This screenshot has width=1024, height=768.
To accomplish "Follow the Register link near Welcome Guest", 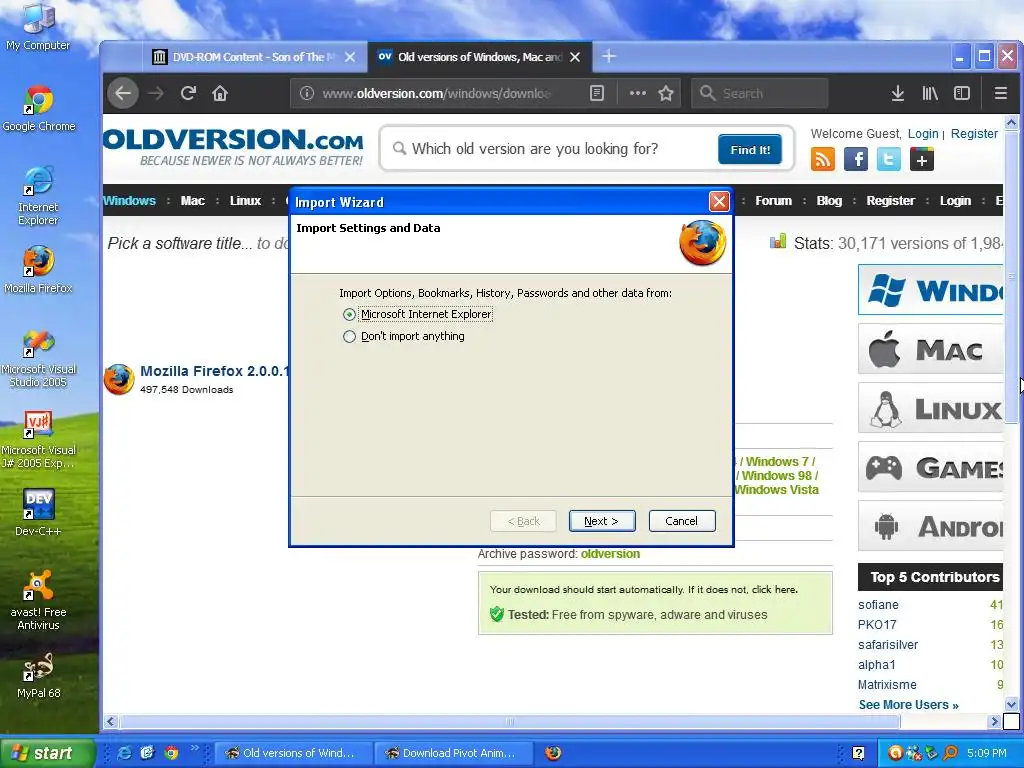I will [974, 134].
